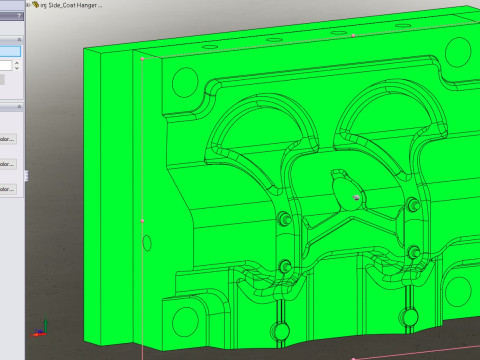Open help via the panel question mark
The height and width of the screenshot is (360, 480).
[19, 16]
